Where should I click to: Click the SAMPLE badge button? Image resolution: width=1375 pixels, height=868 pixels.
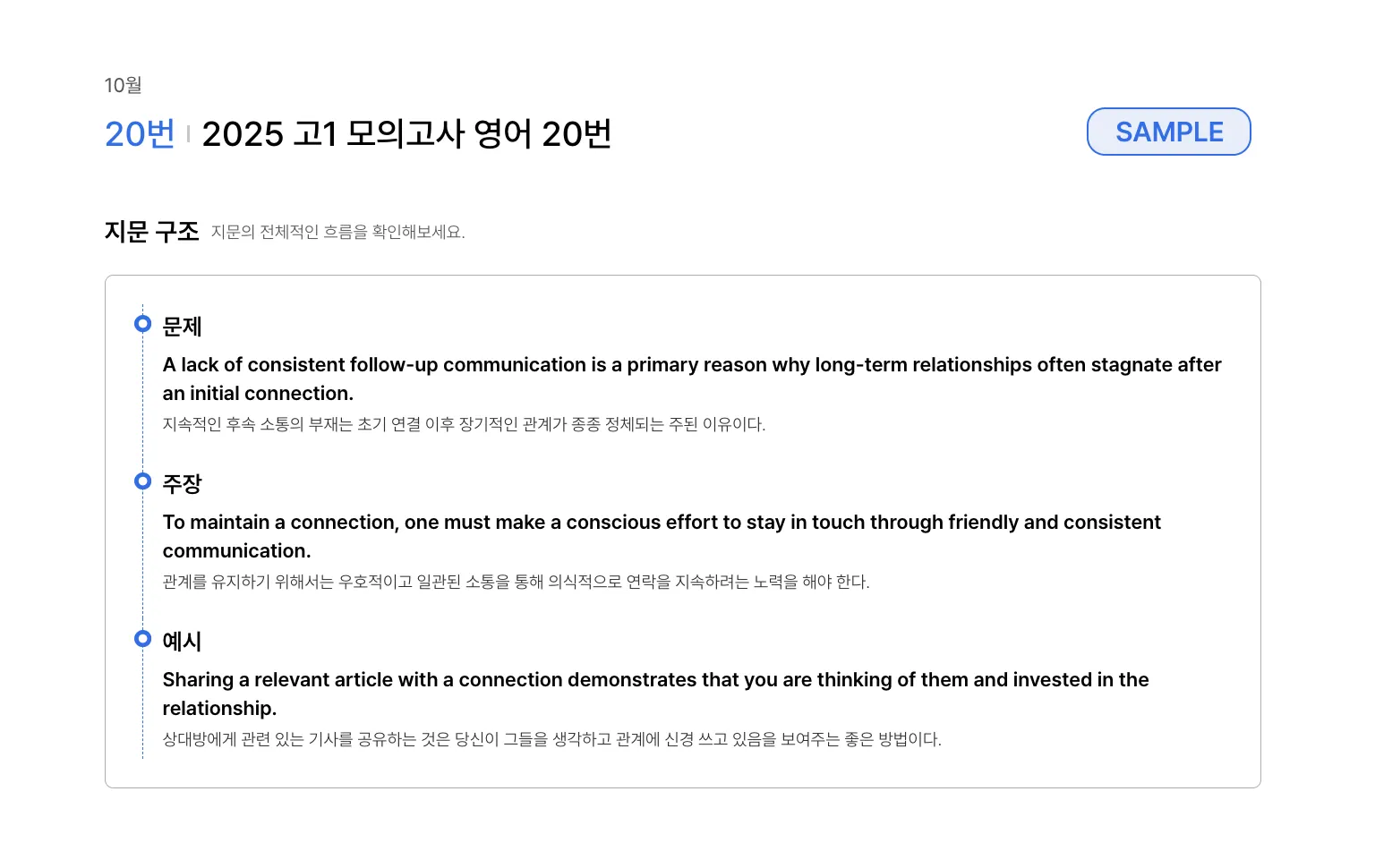1168,132
